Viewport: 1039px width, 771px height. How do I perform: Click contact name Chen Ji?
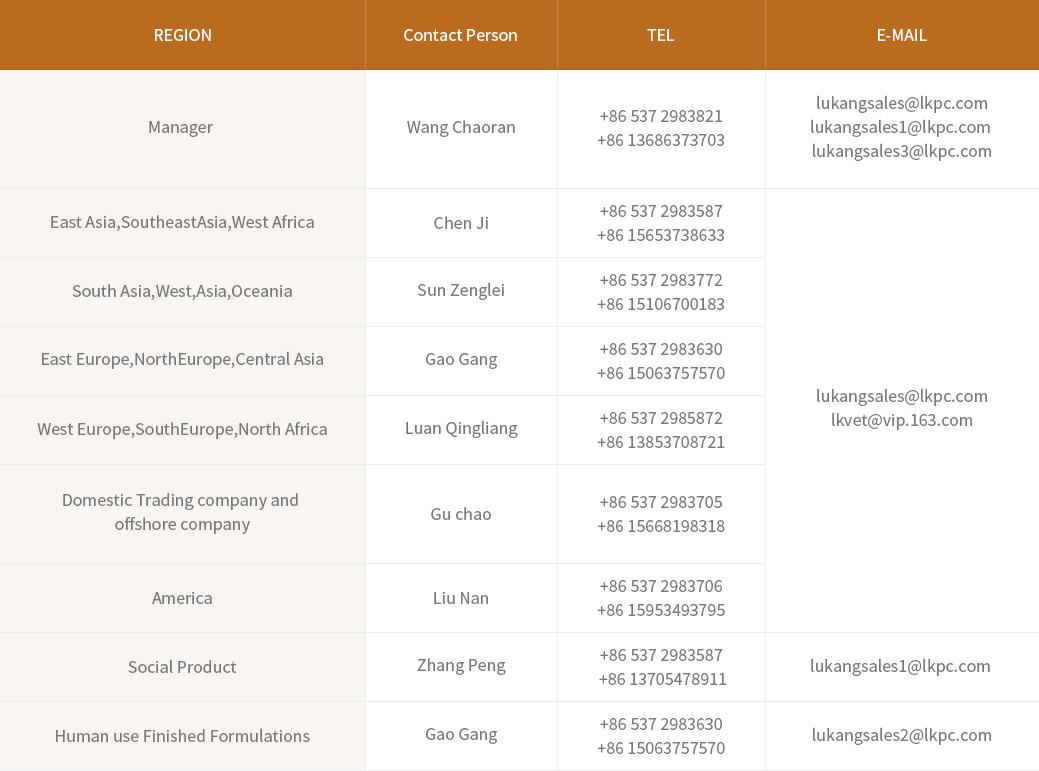[x=461, y=223]
